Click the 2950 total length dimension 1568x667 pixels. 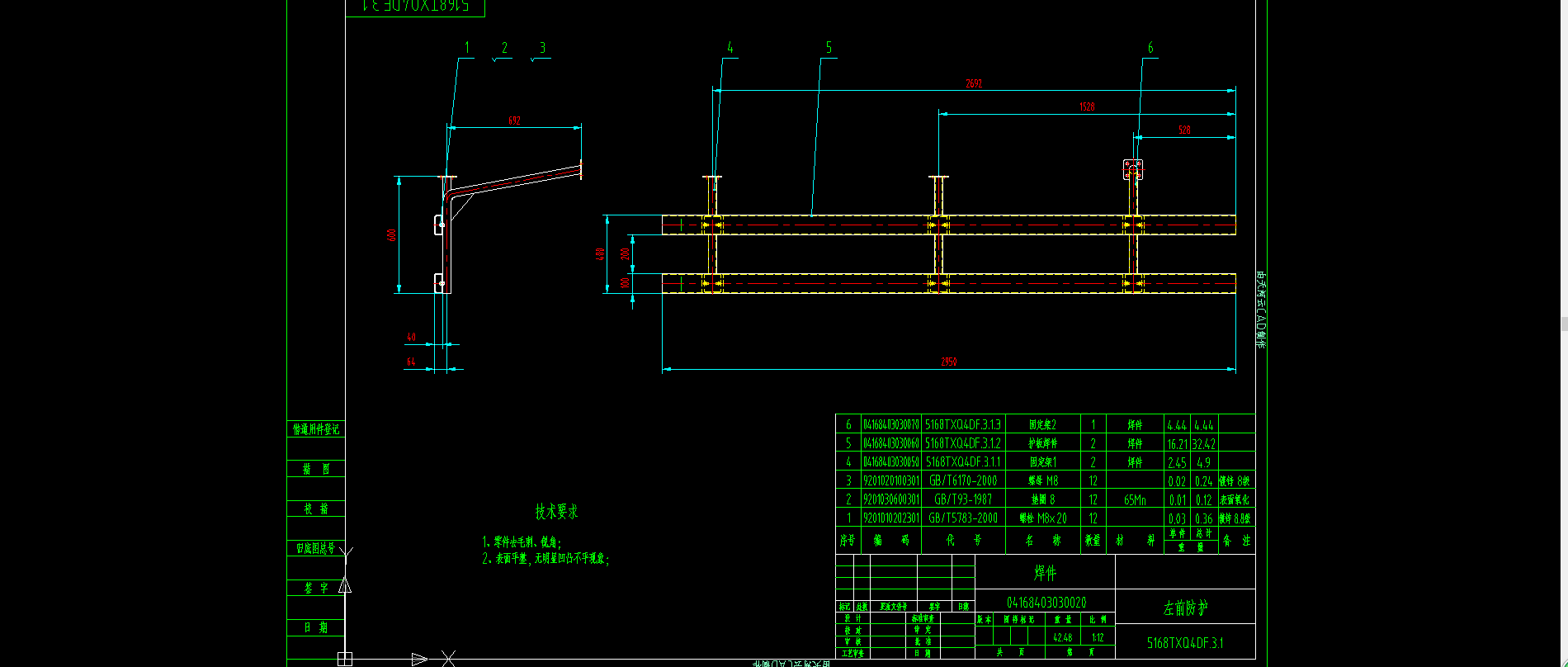(x=949, y=362)
